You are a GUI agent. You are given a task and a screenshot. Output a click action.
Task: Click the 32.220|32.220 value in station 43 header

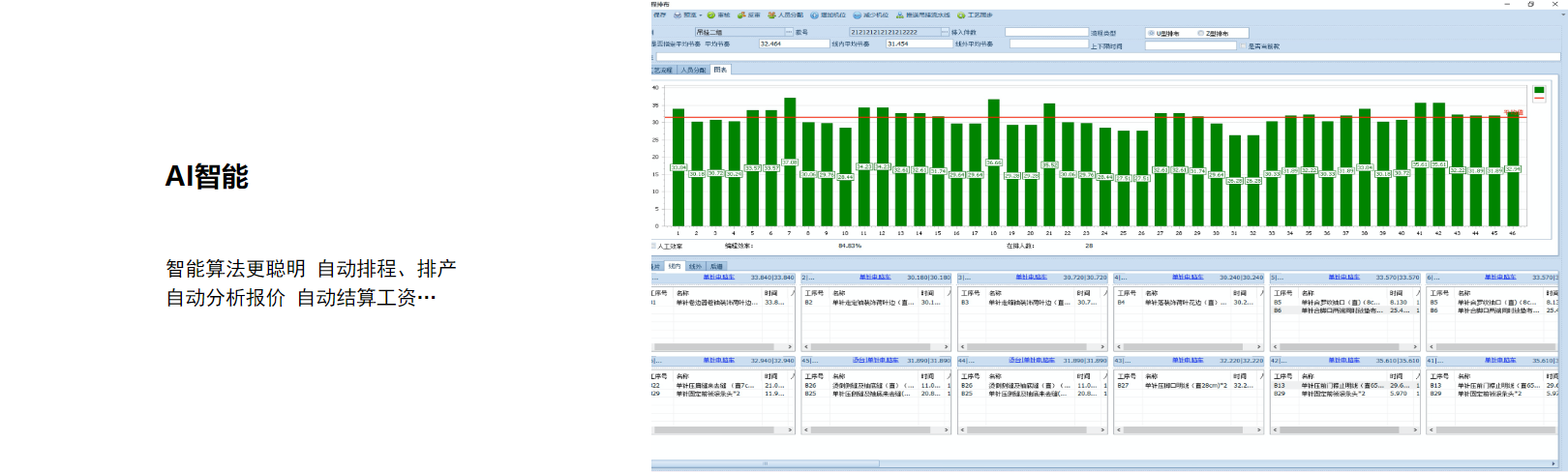(x=1241, y=361)
